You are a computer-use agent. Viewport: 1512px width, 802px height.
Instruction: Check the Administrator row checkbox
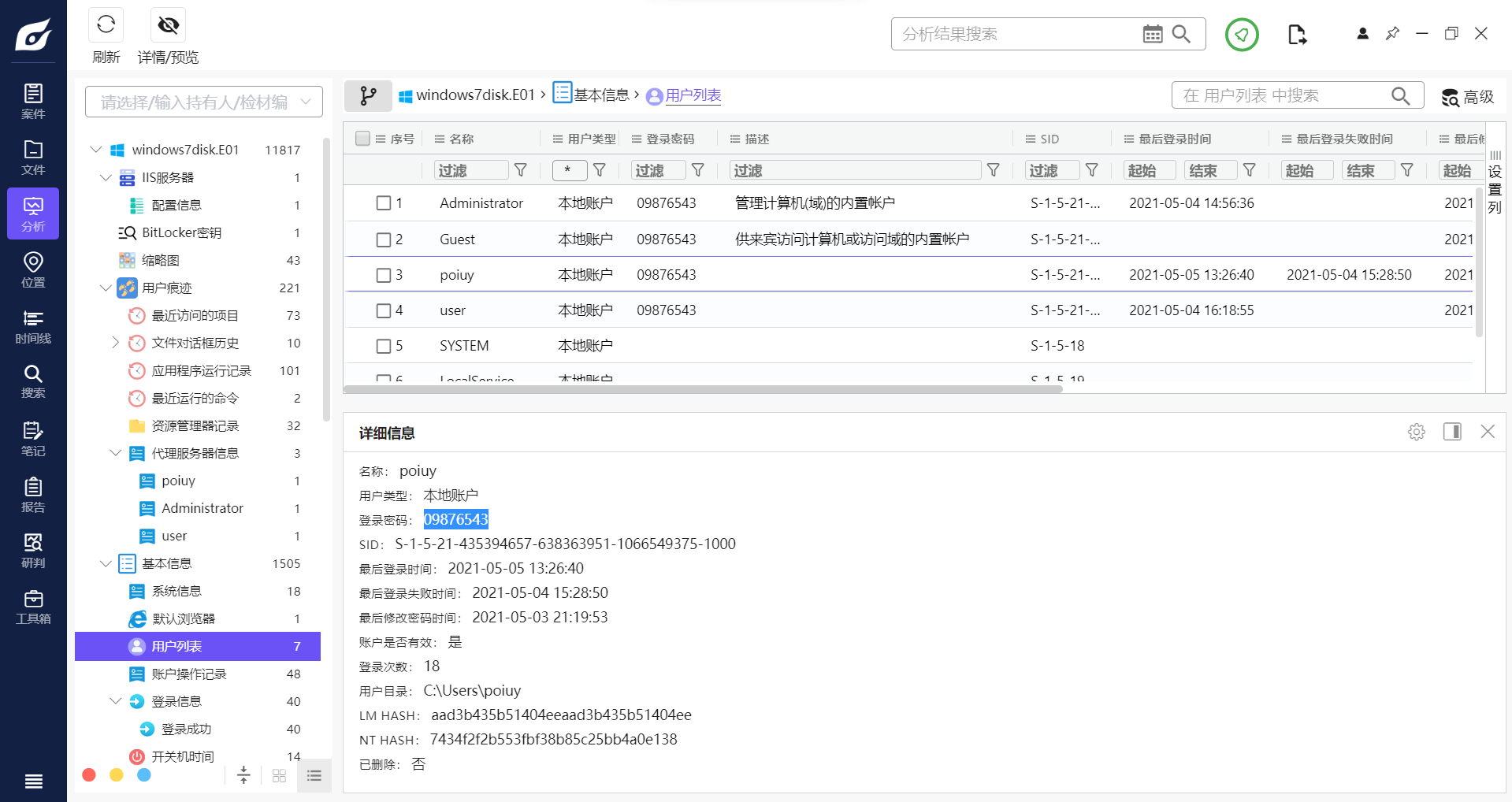tap(384, 203)
